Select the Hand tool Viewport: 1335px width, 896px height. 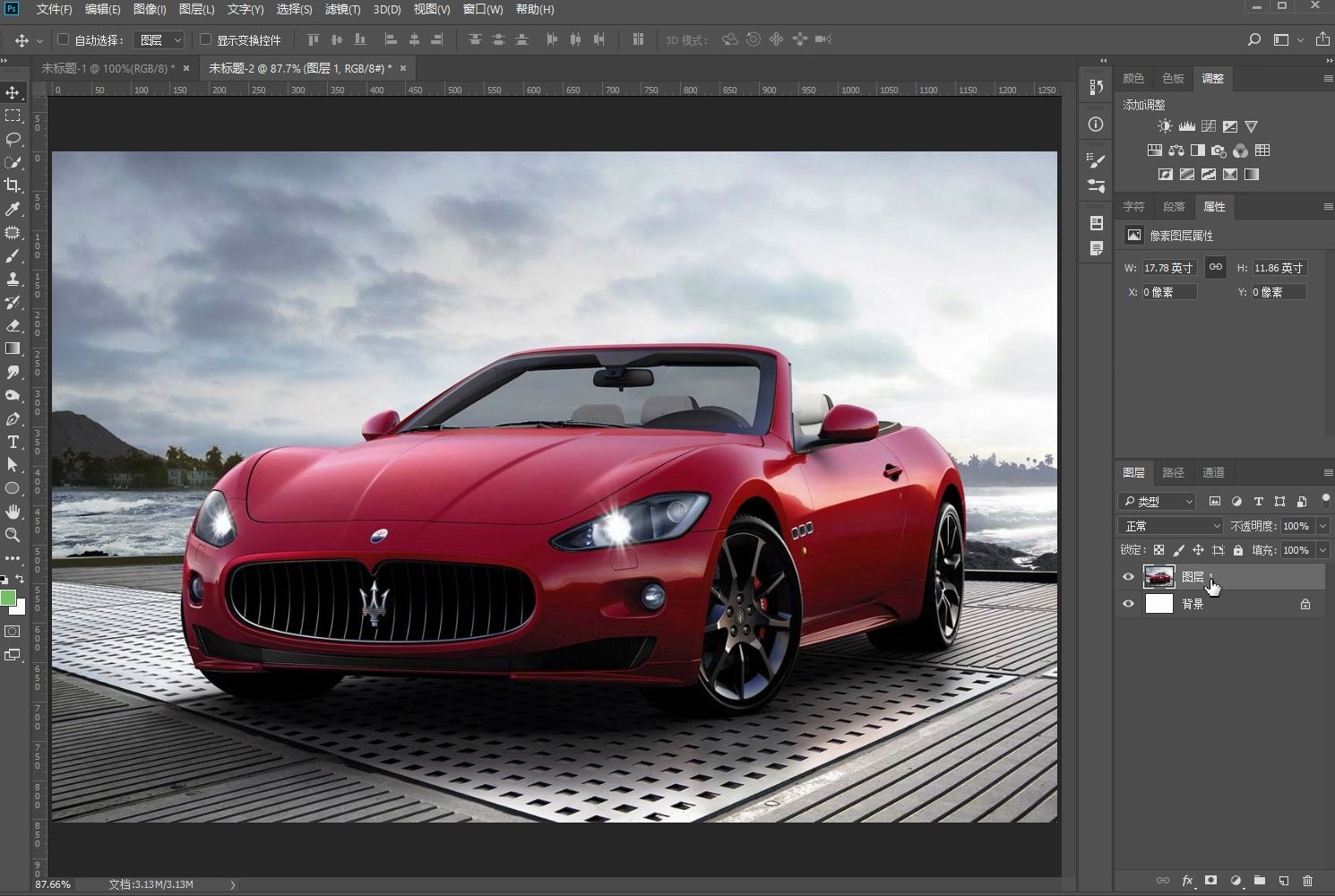pos(13,512)
